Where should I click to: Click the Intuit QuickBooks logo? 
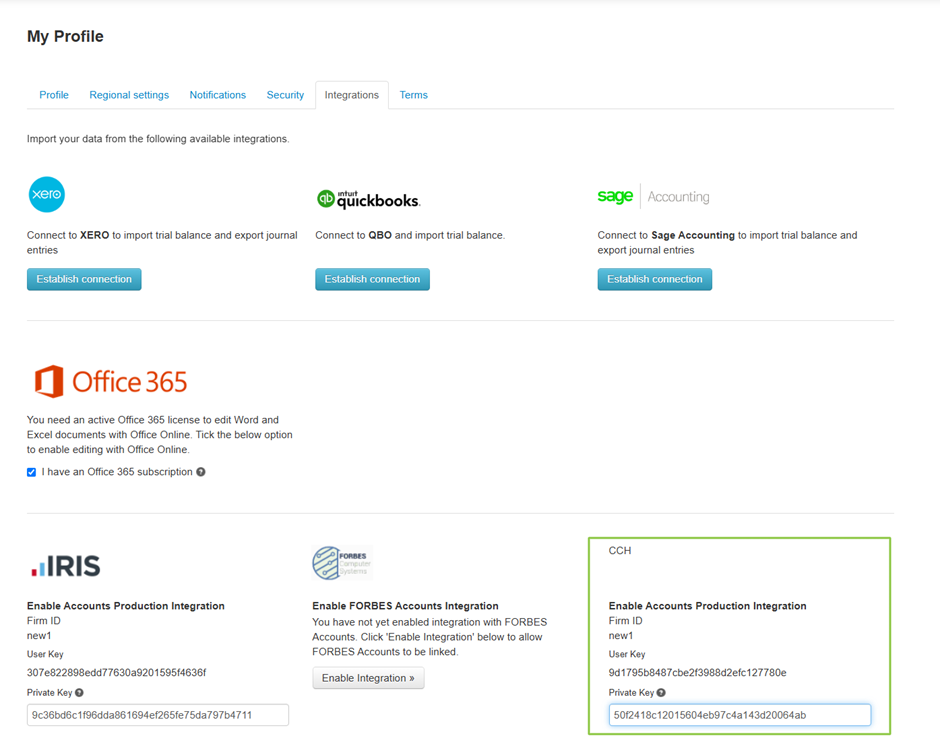368,199
